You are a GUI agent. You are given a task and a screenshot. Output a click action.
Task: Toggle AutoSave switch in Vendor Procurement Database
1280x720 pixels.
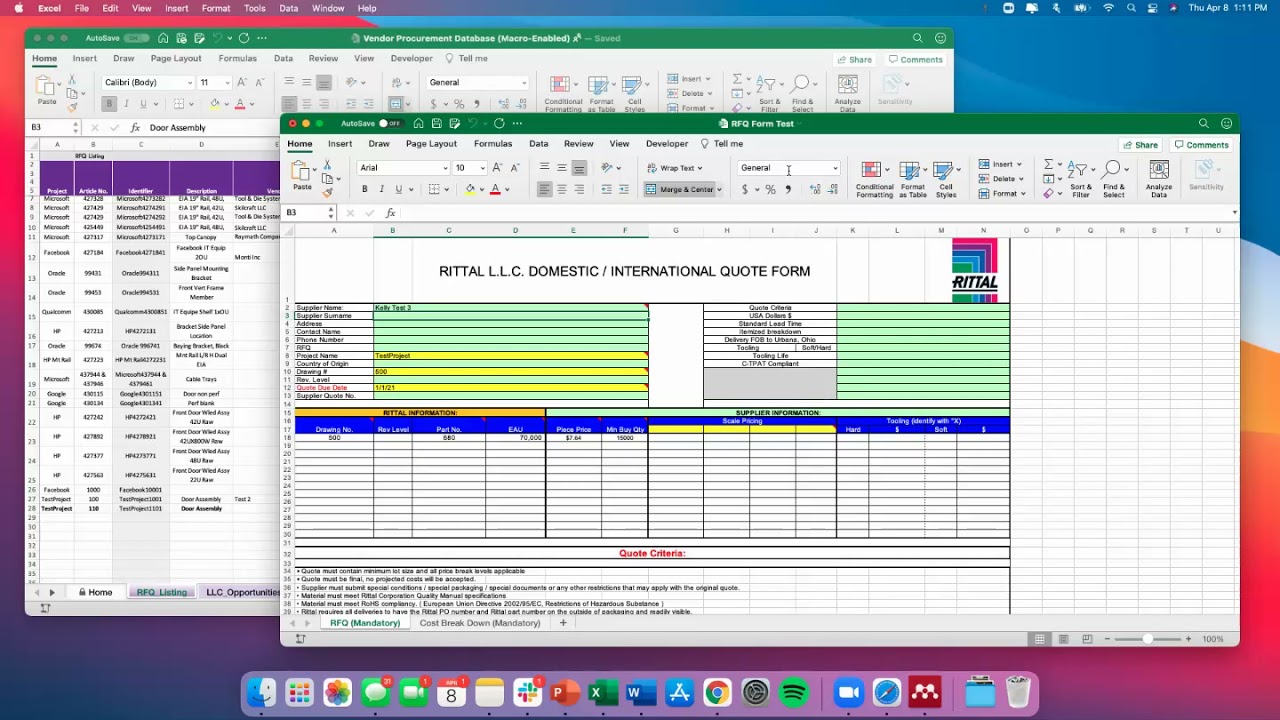[x=137, y=38]
